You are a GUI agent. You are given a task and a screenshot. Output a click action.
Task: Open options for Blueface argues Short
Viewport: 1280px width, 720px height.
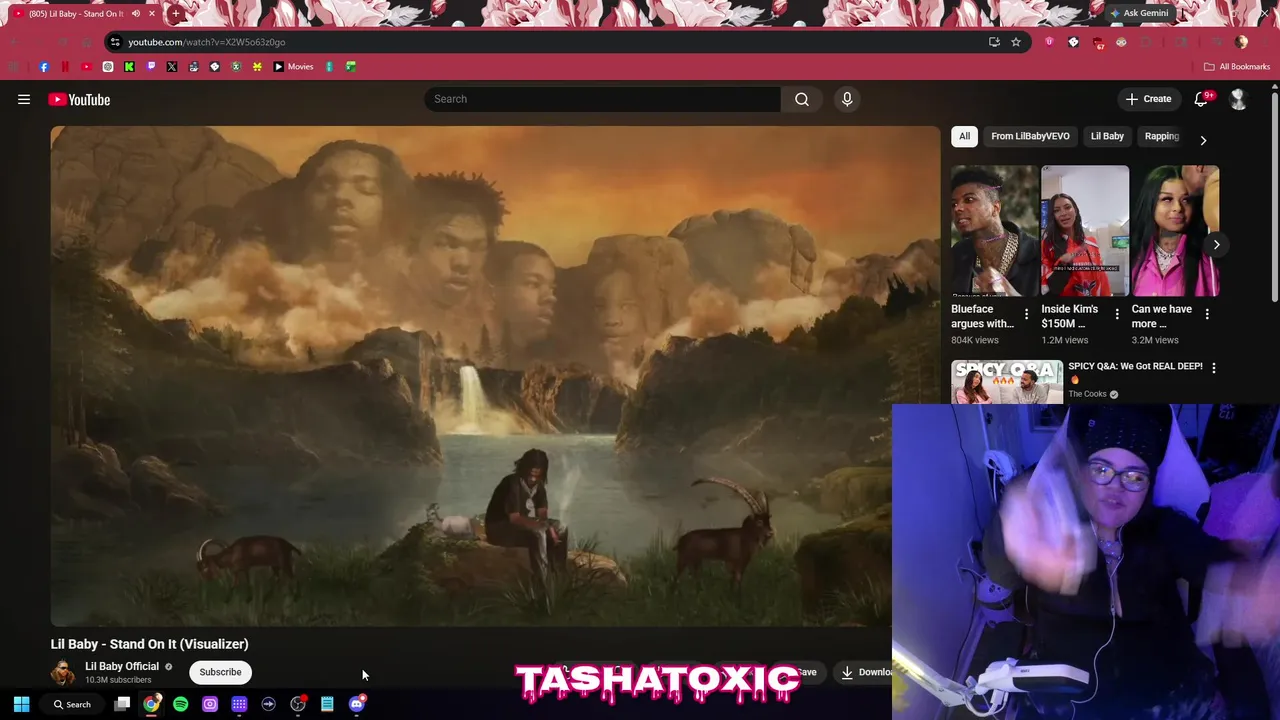click(1026, 314)
